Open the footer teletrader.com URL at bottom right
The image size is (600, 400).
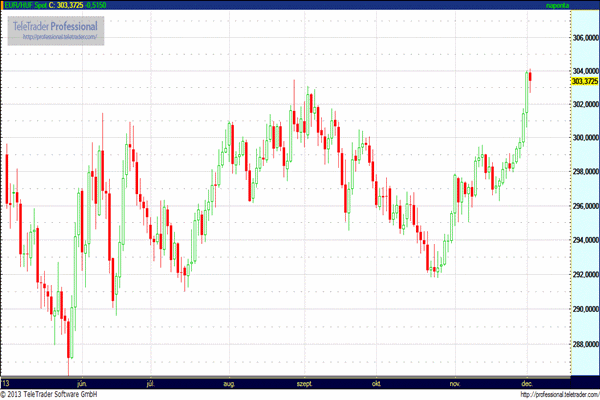click(560, 395)
